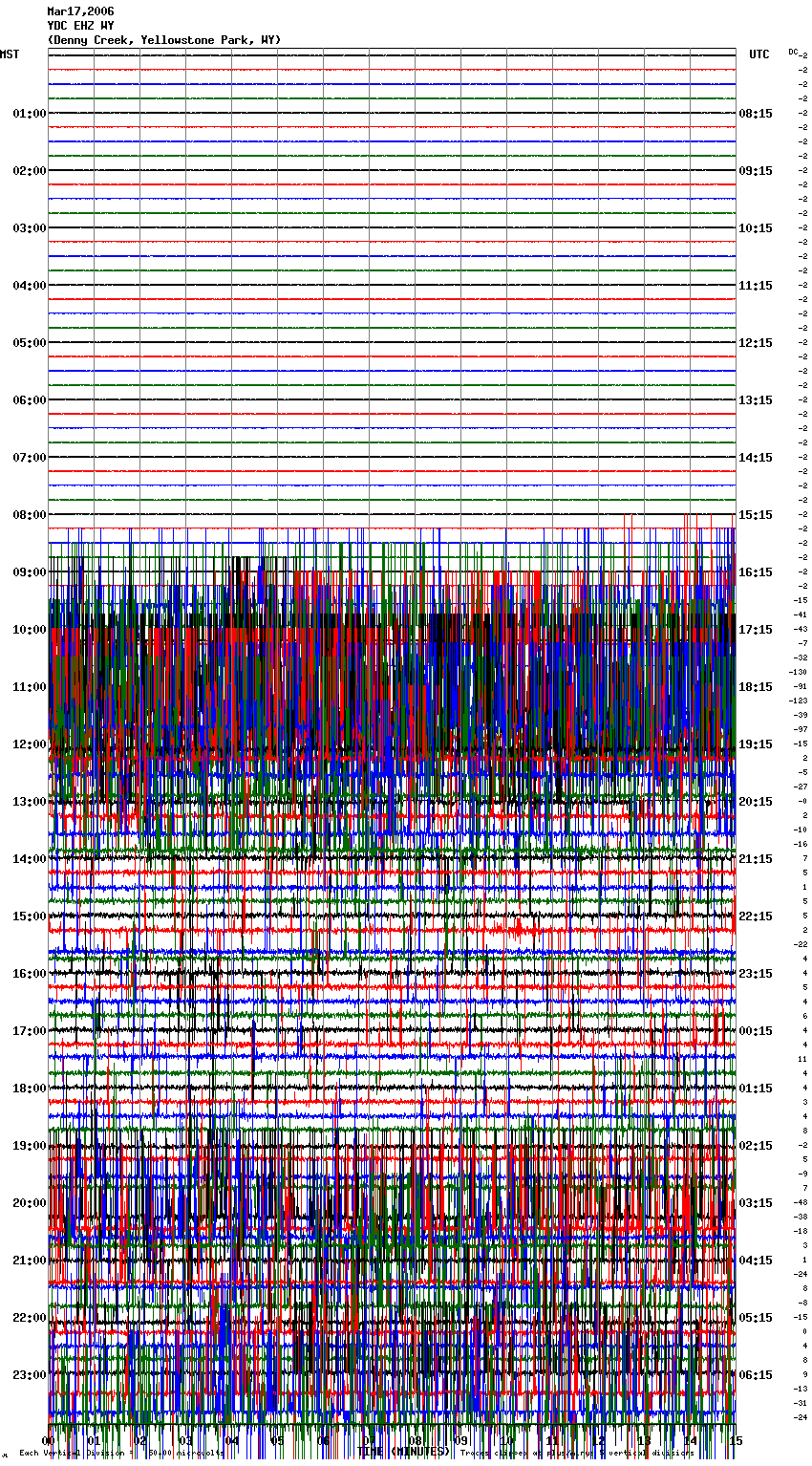This screenshot has height=1466, width=812.
Task: Click the 19:15 UTC time label
Action: point(756,744)
